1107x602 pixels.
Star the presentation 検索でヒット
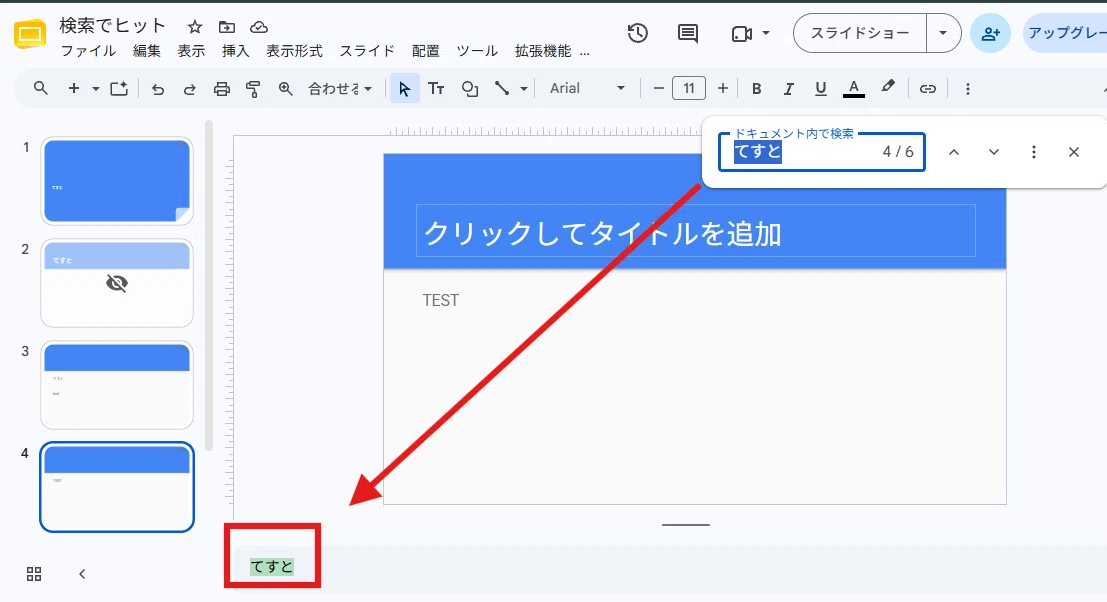coord(195,27)
